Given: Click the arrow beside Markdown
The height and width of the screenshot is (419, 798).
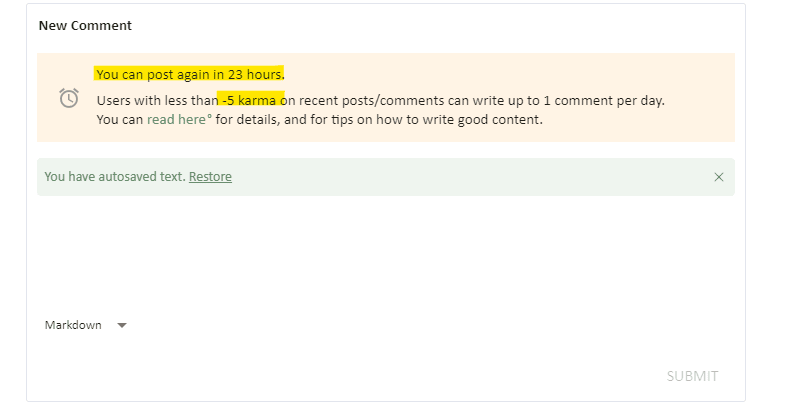Looking at the screenshot, I should pos(122,325).
